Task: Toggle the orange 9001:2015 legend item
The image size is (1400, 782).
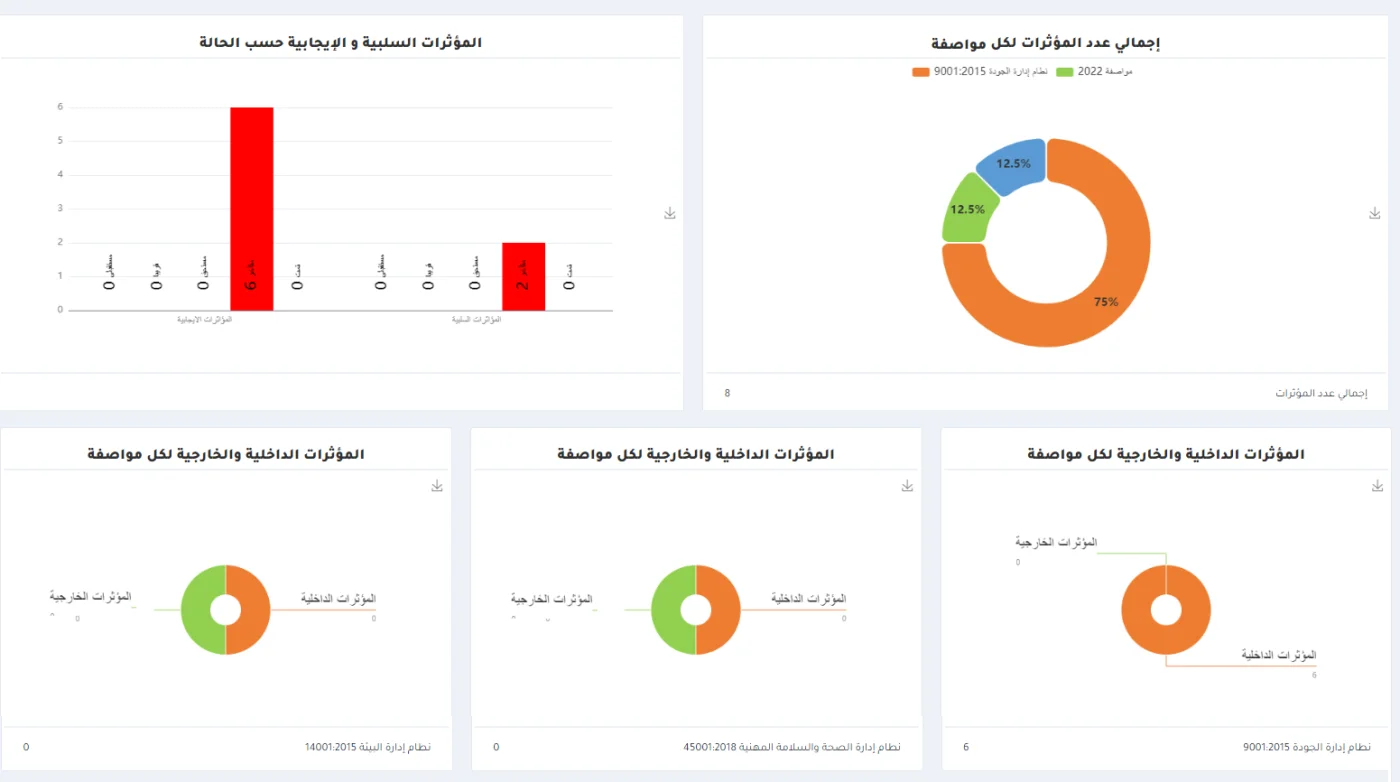Action: point(990,72)
